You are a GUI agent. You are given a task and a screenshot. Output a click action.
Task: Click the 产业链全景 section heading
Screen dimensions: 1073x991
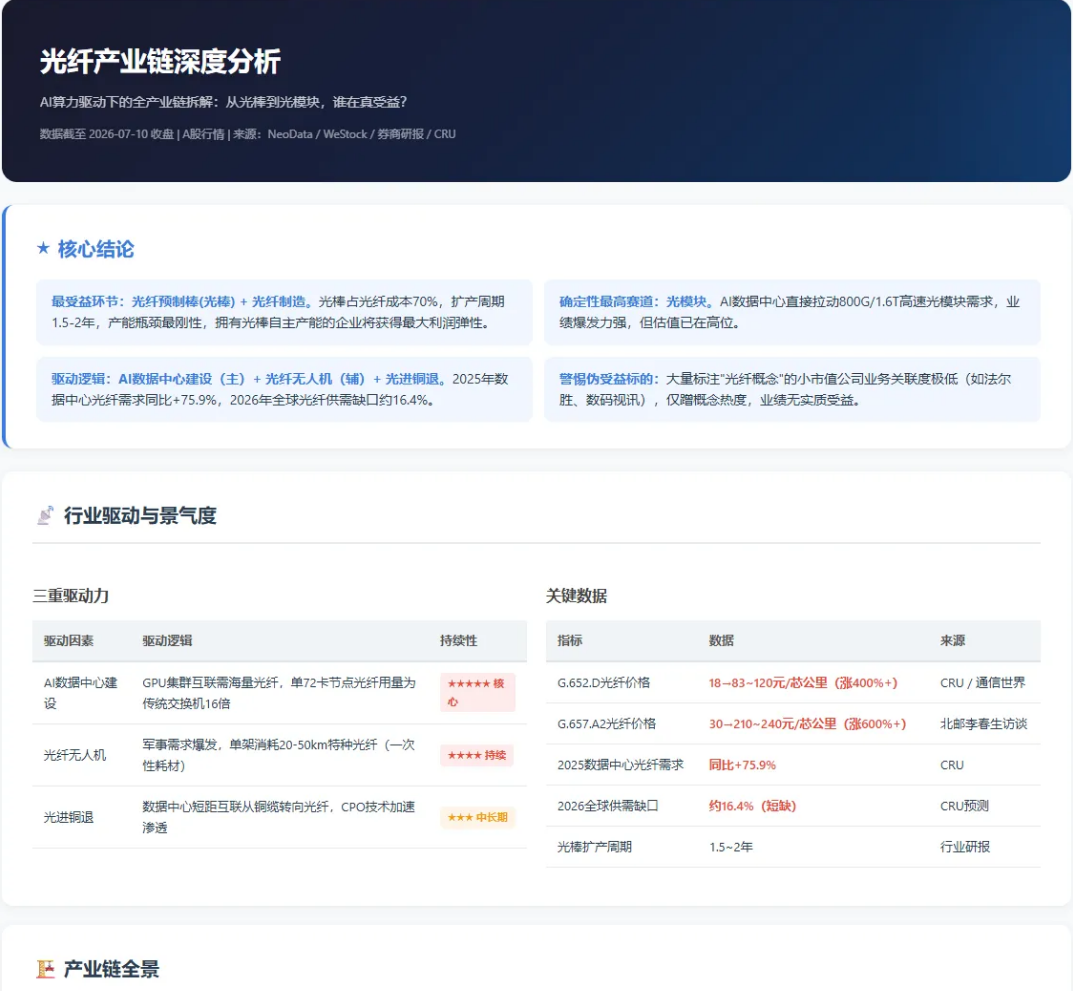pyautogui.click(x=112, y=969)
